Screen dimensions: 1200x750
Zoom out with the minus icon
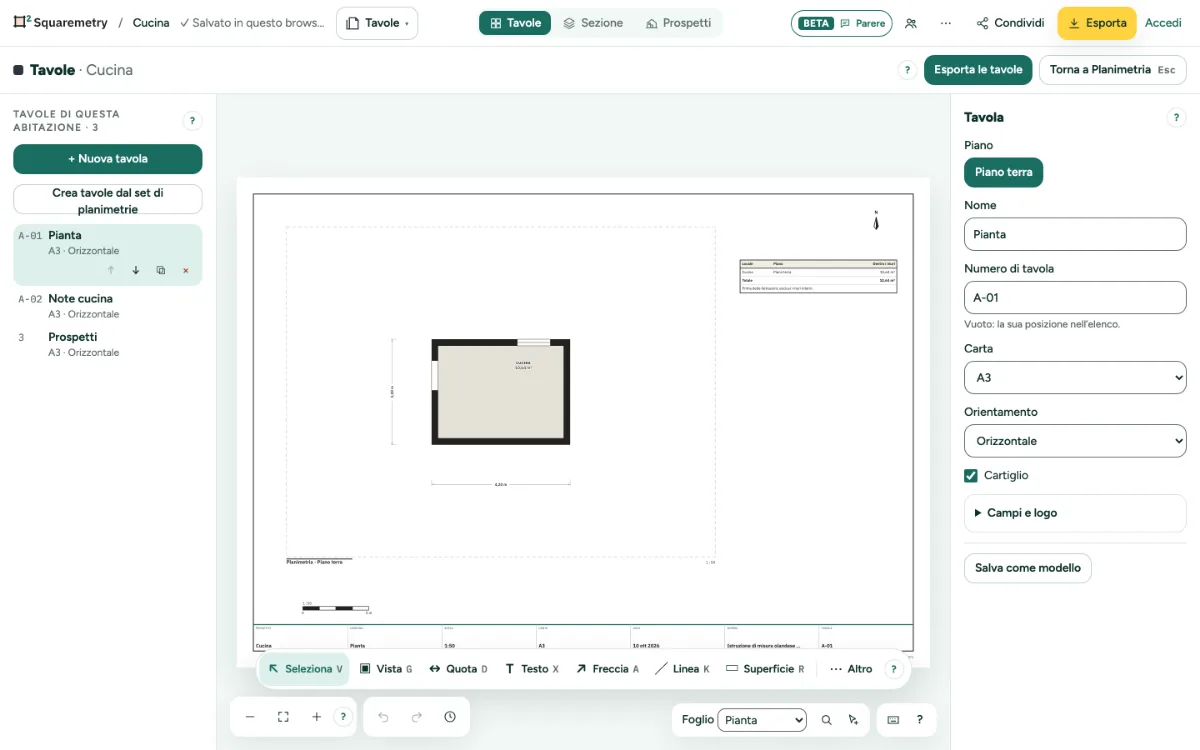click(250, 717)
